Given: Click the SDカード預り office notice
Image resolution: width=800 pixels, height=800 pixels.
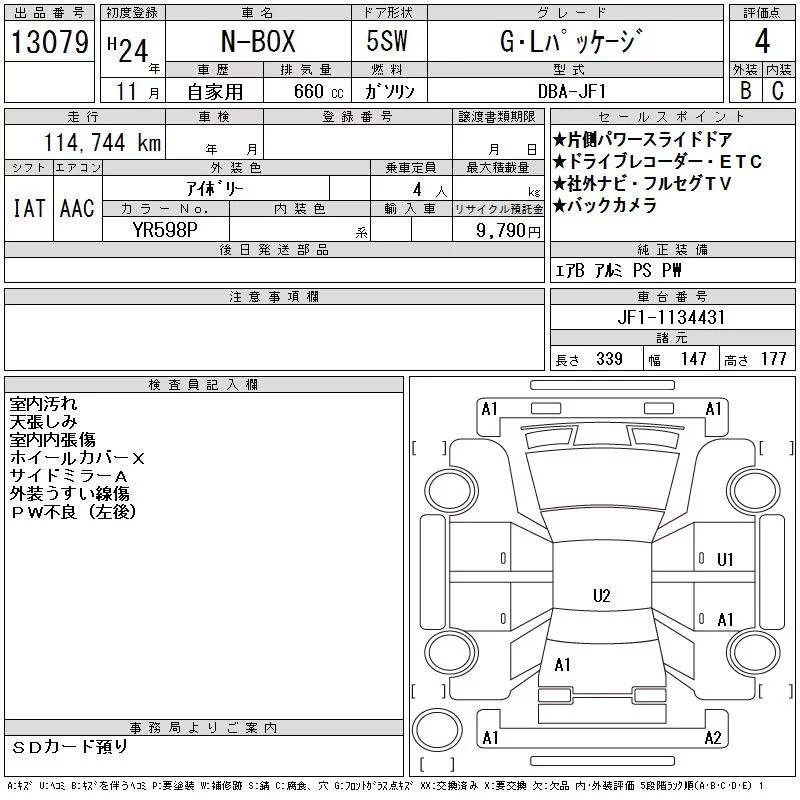Looking at the screenshot, I should click(x=69, y=747).
